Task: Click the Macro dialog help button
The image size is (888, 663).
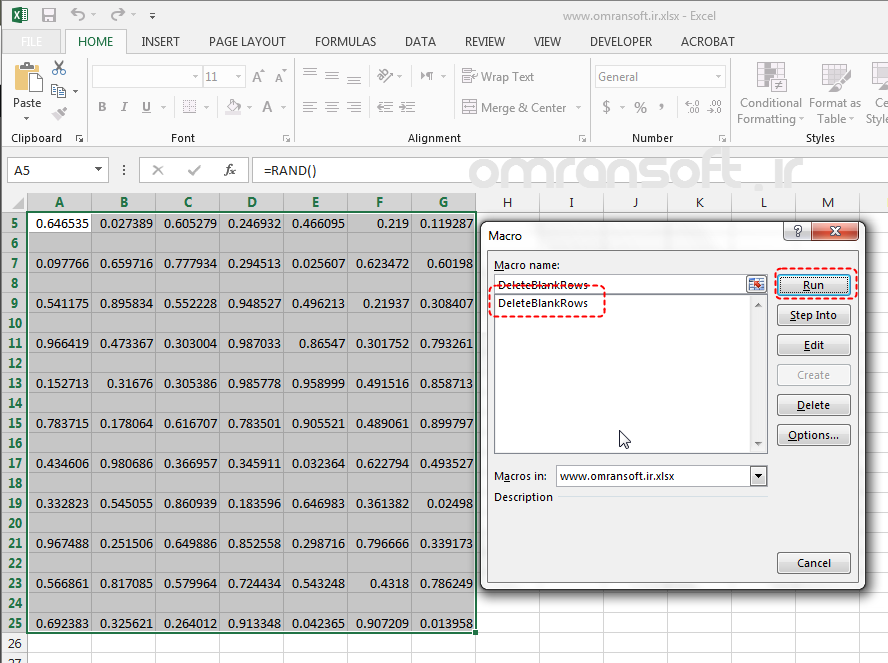Action: pyautogui.click(x=797, y=231)
